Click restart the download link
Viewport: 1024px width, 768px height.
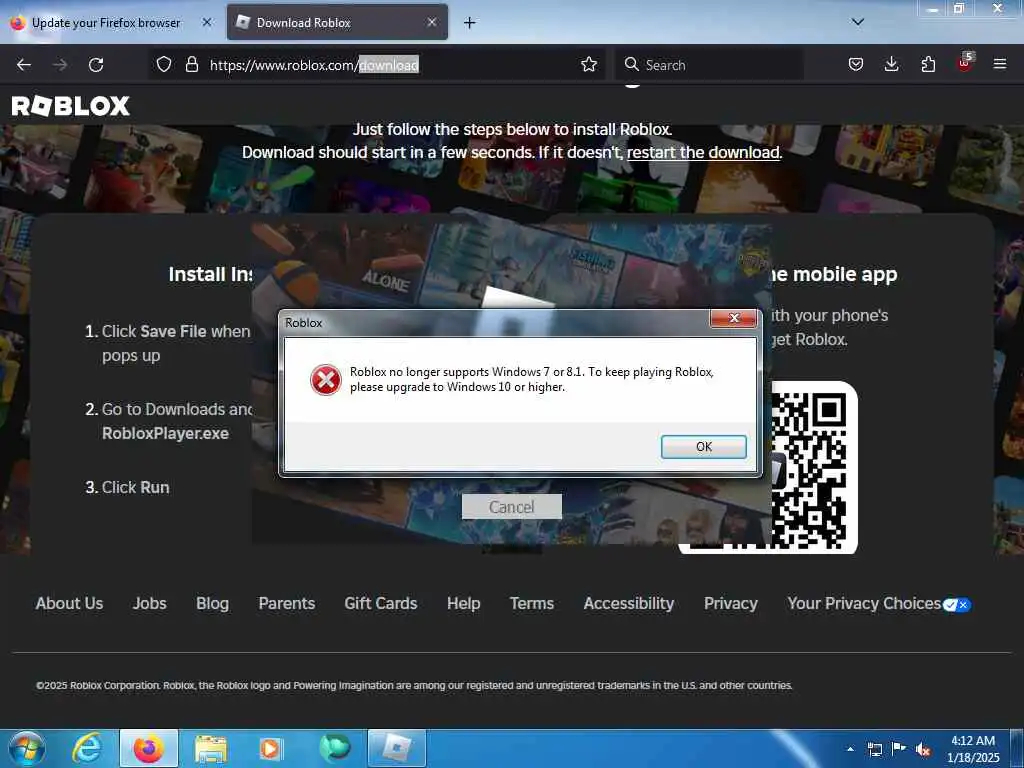[703, 152]
